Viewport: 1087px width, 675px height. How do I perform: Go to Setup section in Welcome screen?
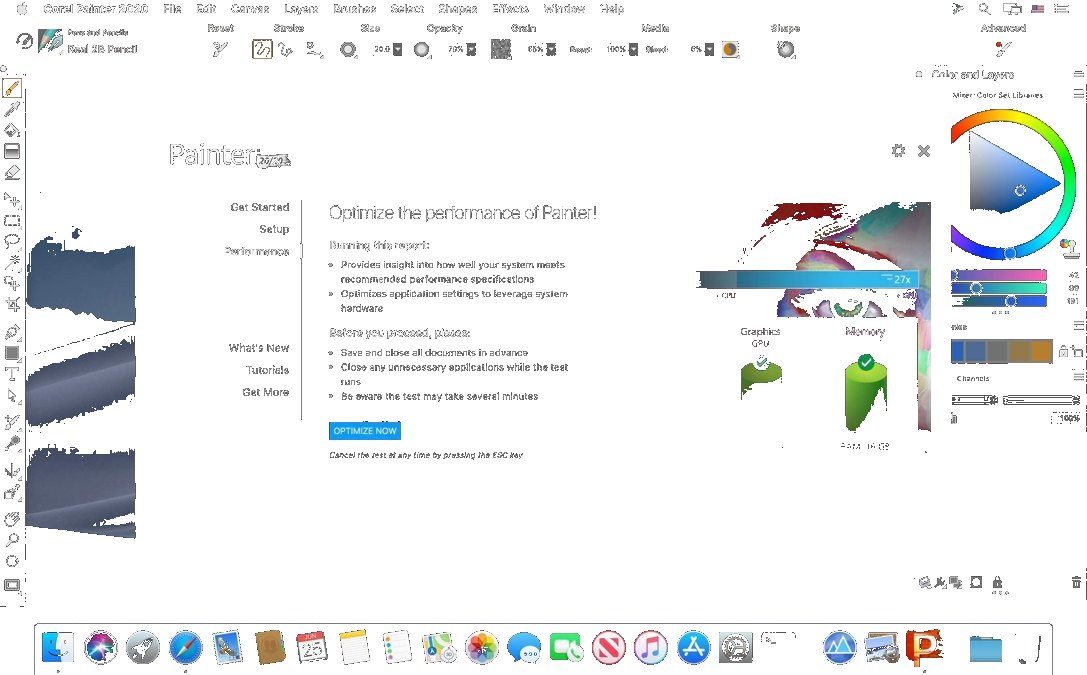[x=275, y=229]
